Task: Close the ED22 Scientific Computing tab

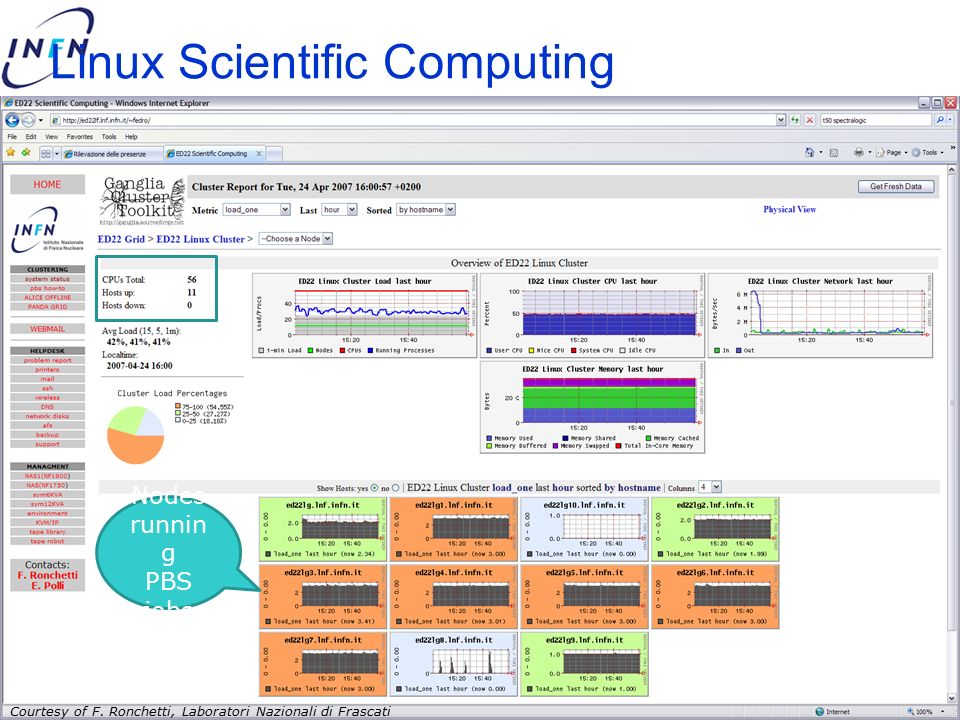Action: [x=259, y=154]
